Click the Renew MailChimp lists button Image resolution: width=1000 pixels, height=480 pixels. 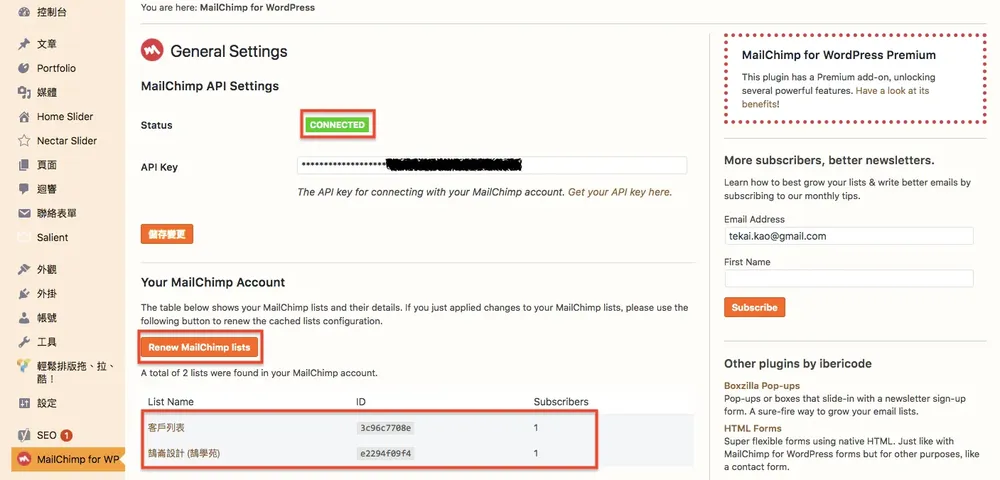coord(201,347)
